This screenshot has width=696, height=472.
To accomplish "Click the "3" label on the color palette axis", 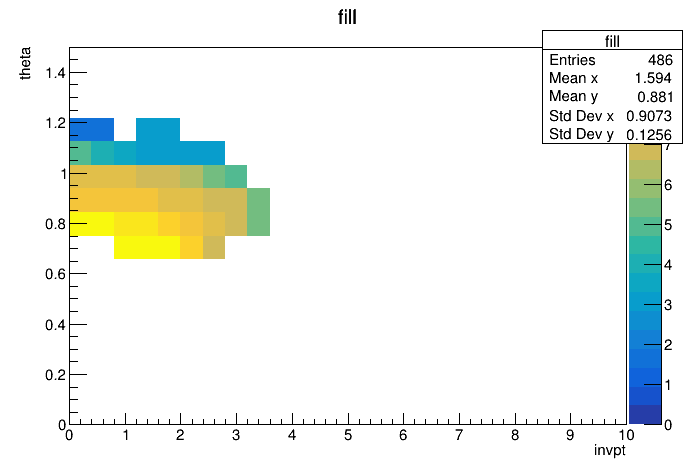I will (668, 305).
